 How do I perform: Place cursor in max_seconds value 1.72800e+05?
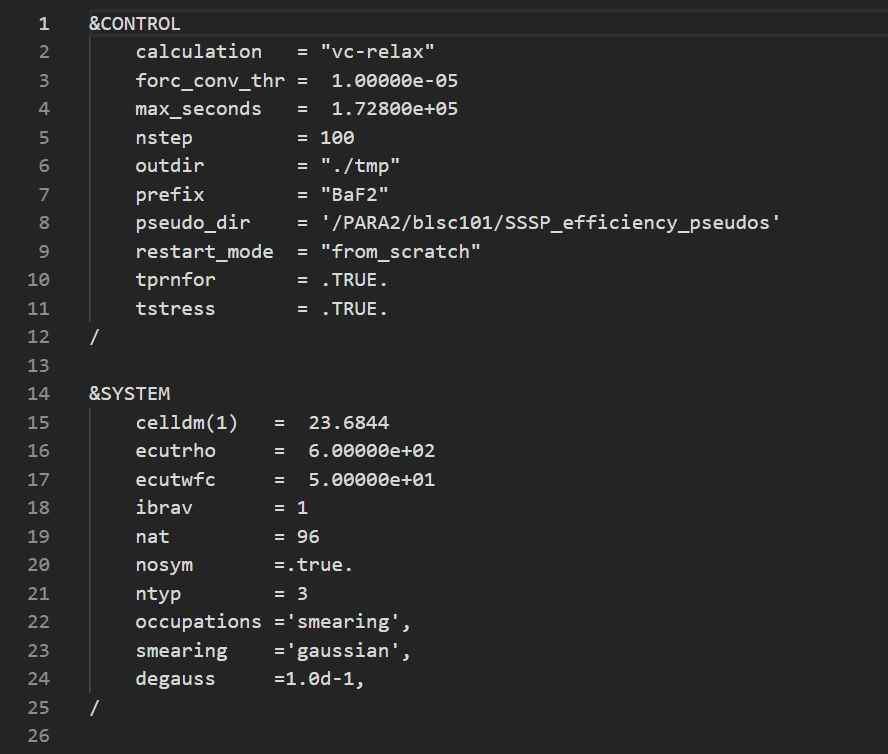click(395, 109)
